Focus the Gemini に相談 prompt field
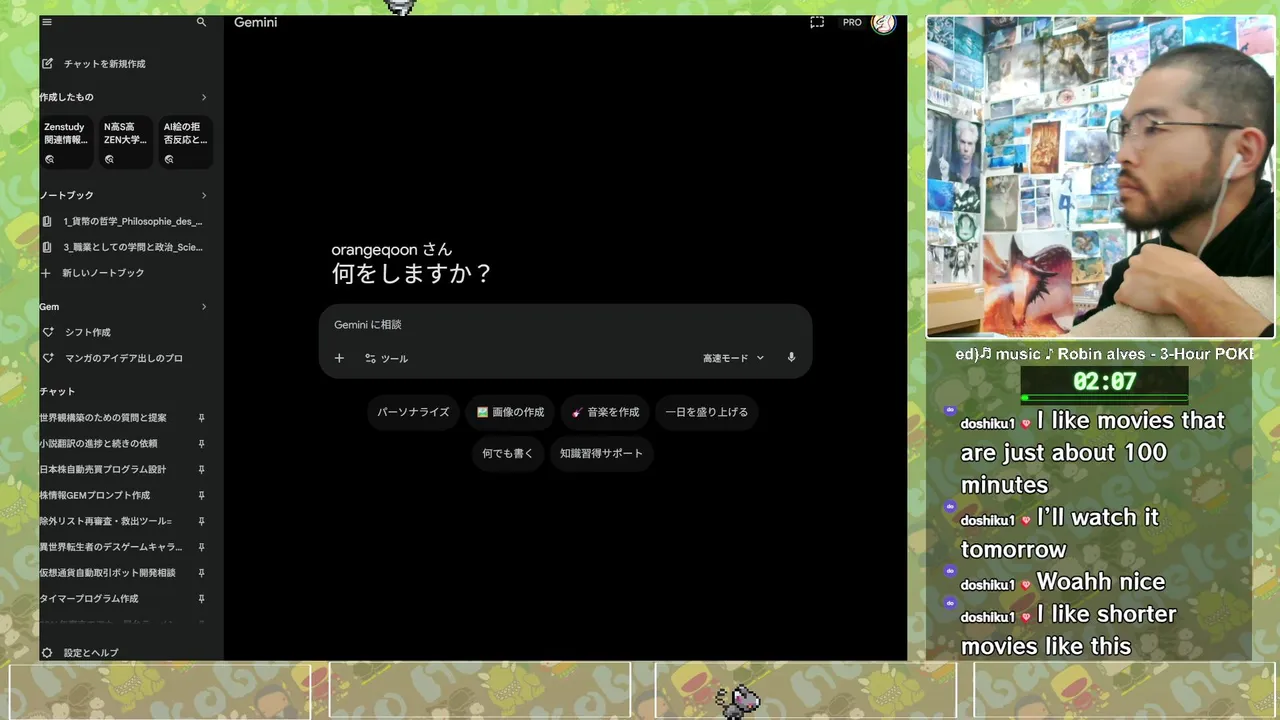 pos(565,325)
